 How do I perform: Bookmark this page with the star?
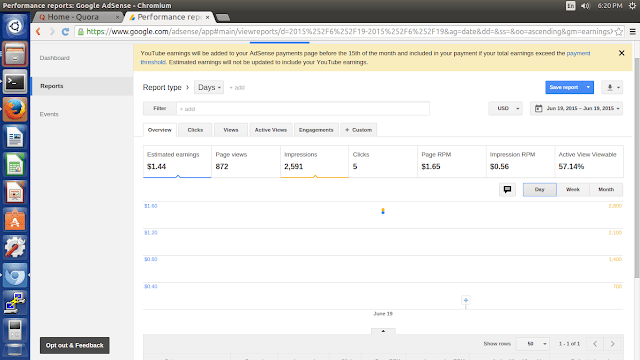click(619, 31)
